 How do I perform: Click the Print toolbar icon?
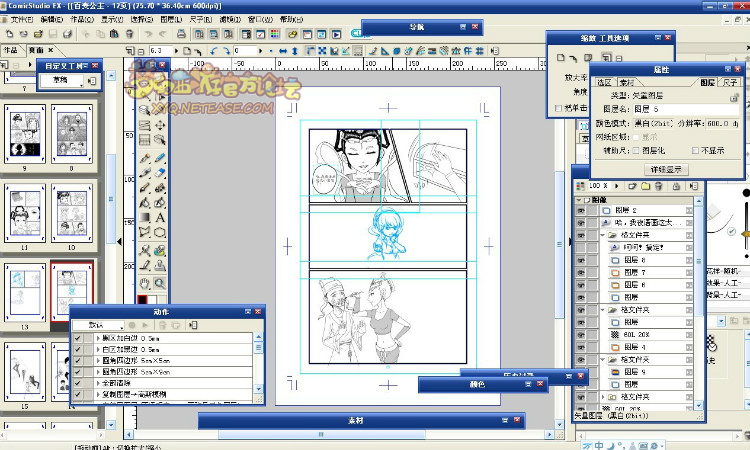tap(181, 34)
